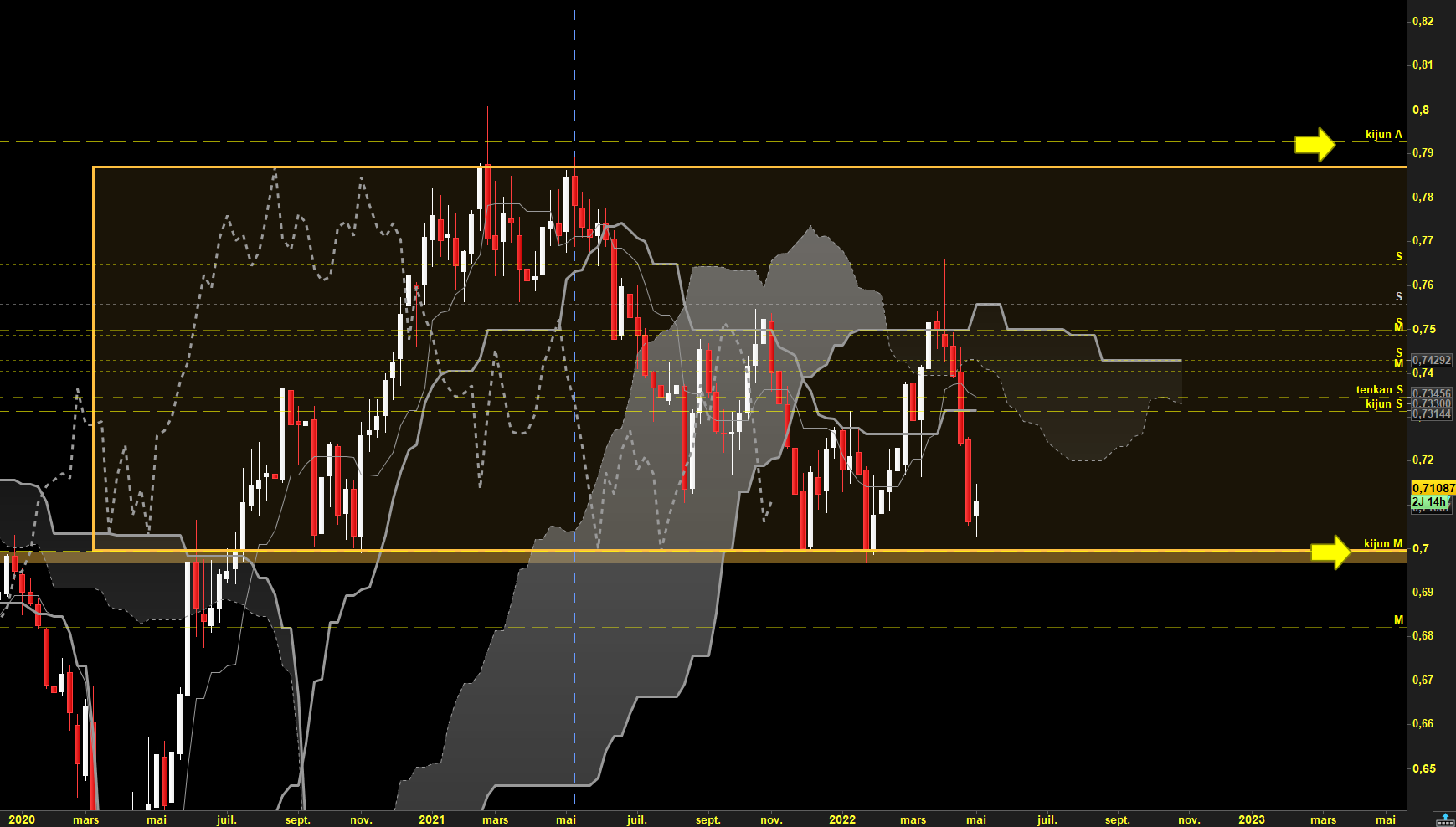Image resolution: width=1456 pixels, height=827 pixels.
Task: Select the 0,73144 price tag on the axis
Action: pos(1432,414)
